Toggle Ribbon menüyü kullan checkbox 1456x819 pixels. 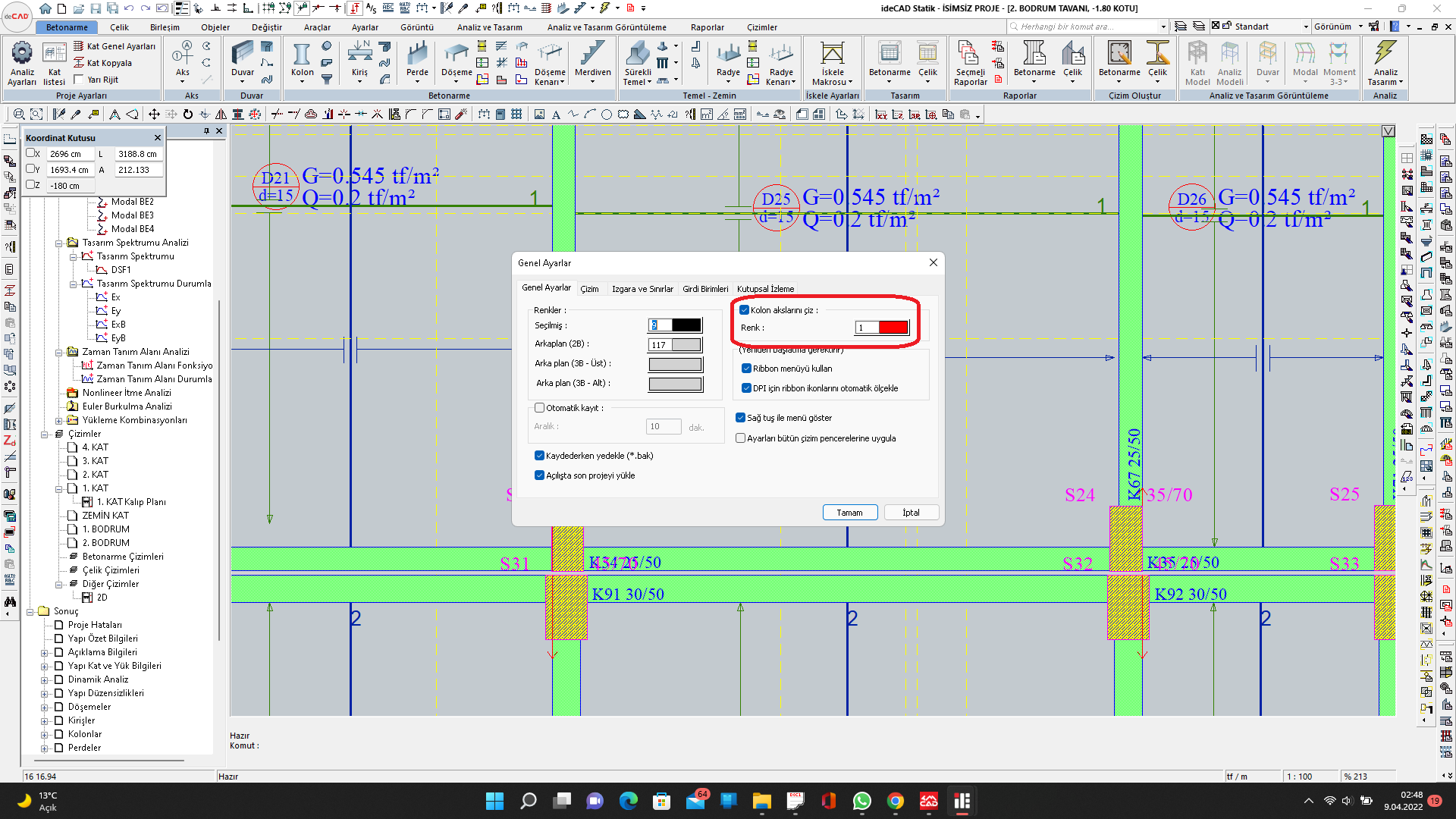click(x=746, y=369)
